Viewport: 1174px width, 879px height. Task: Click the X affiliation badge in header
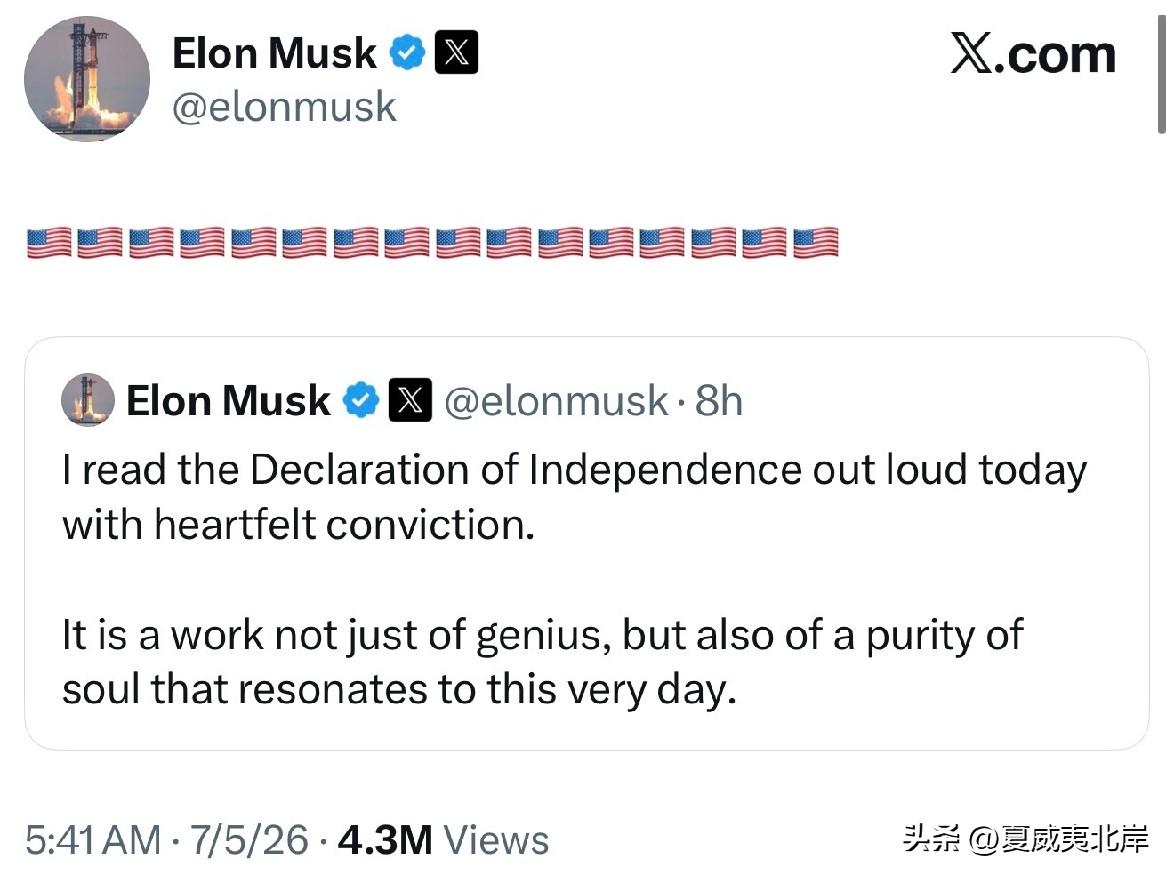(x=456, y=52)
